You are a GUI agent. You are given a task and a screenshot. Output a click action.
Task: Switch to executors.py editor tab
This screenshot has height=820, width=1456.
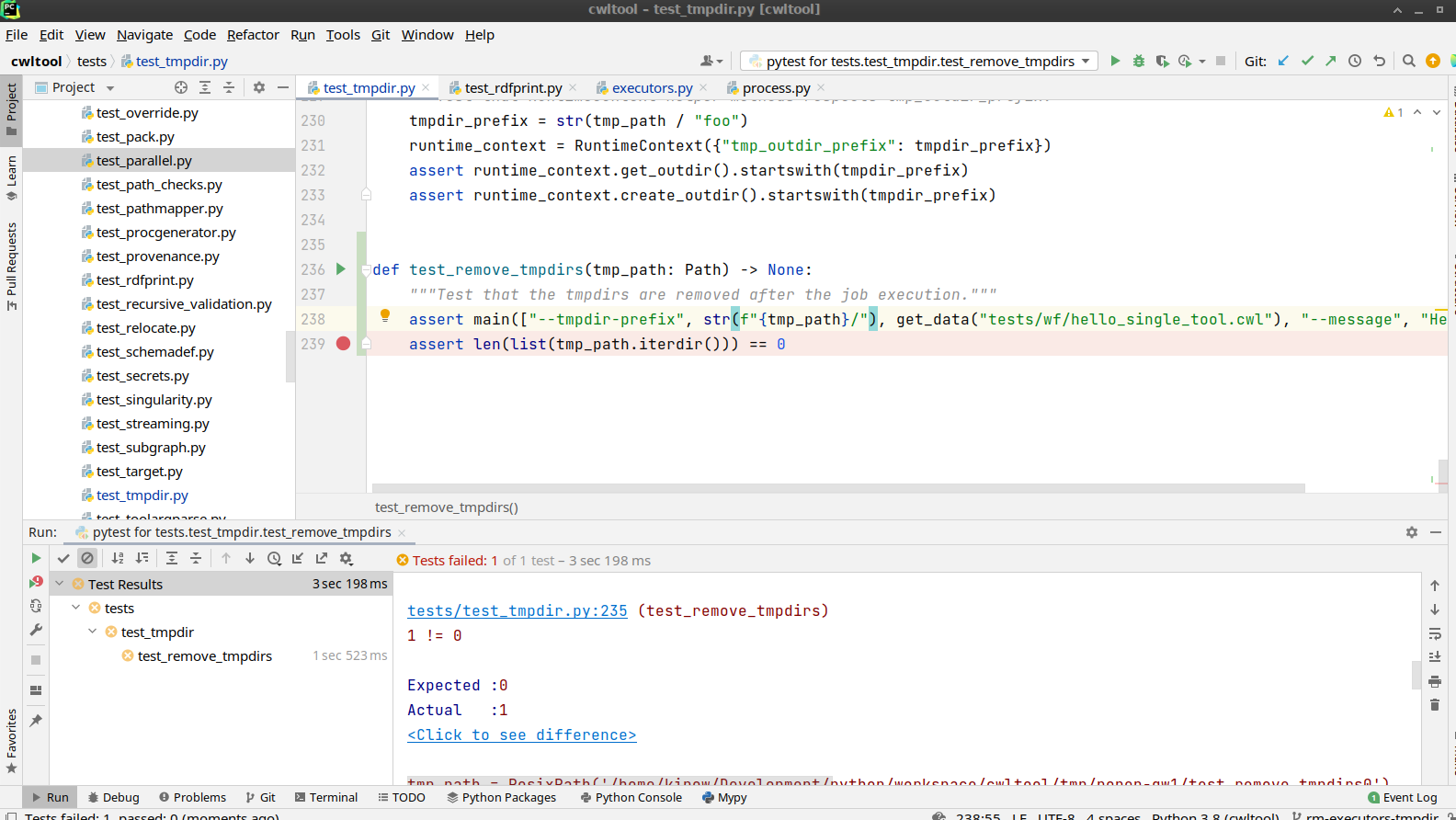click(x=653, y=87)
